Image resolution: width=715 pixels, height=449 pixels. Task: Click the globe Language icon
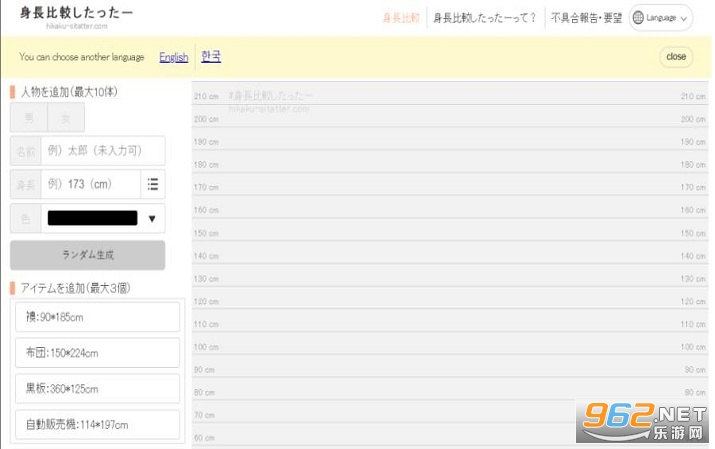638,18
